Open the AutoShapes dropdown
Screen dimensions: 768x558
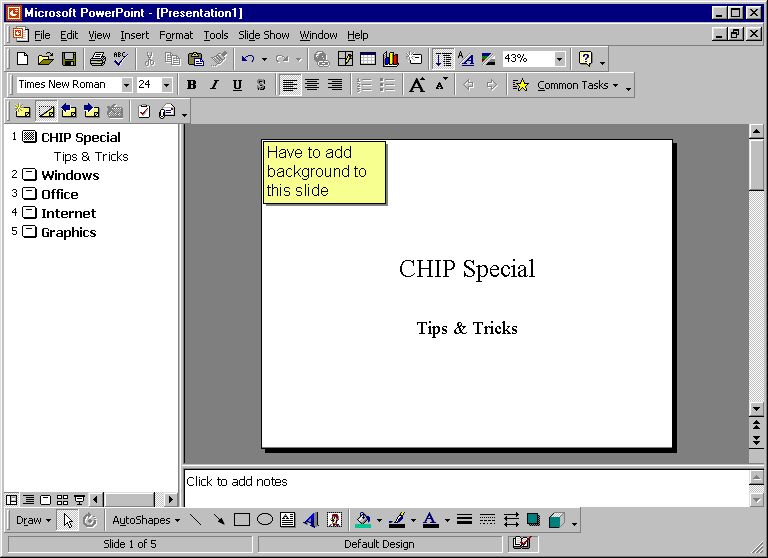pos(146,520)
